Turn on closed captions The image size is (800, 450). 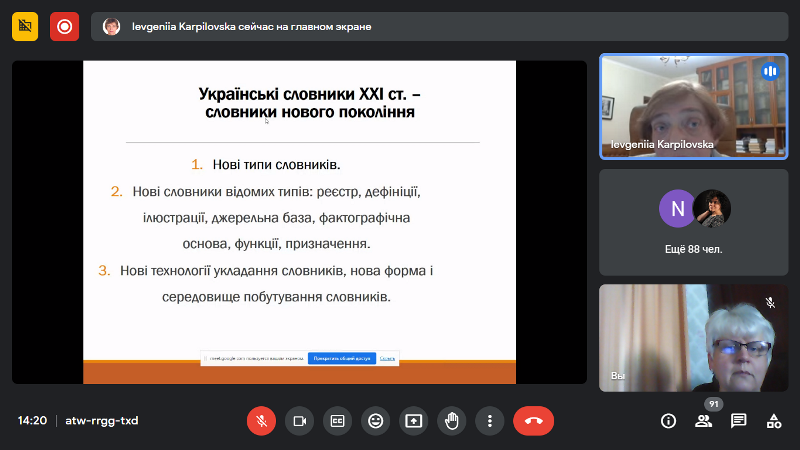(x=337, y=421)
